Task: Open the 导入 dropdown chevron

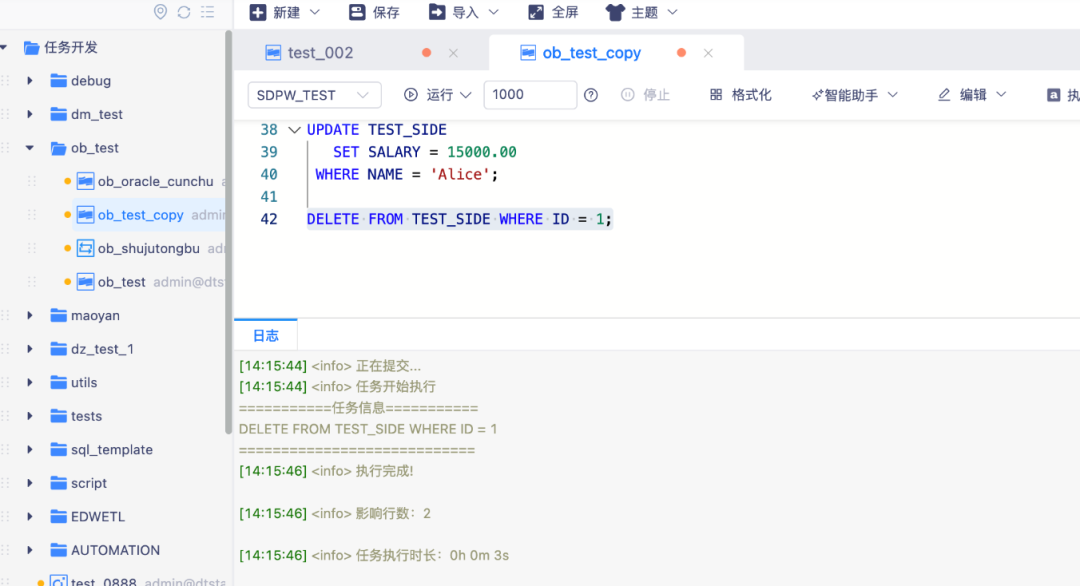Action: click(493, 12)
